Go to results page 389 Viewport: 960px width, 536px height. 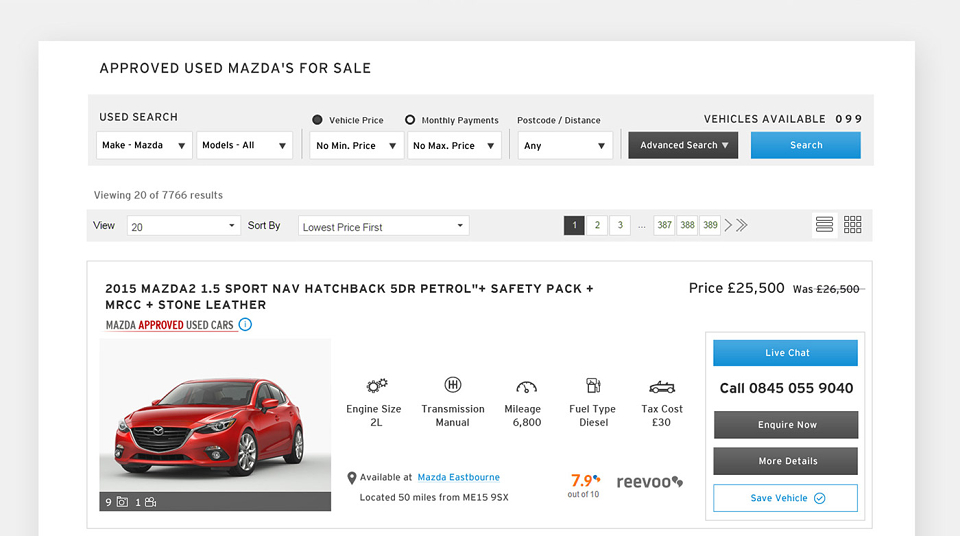[710, 225]
